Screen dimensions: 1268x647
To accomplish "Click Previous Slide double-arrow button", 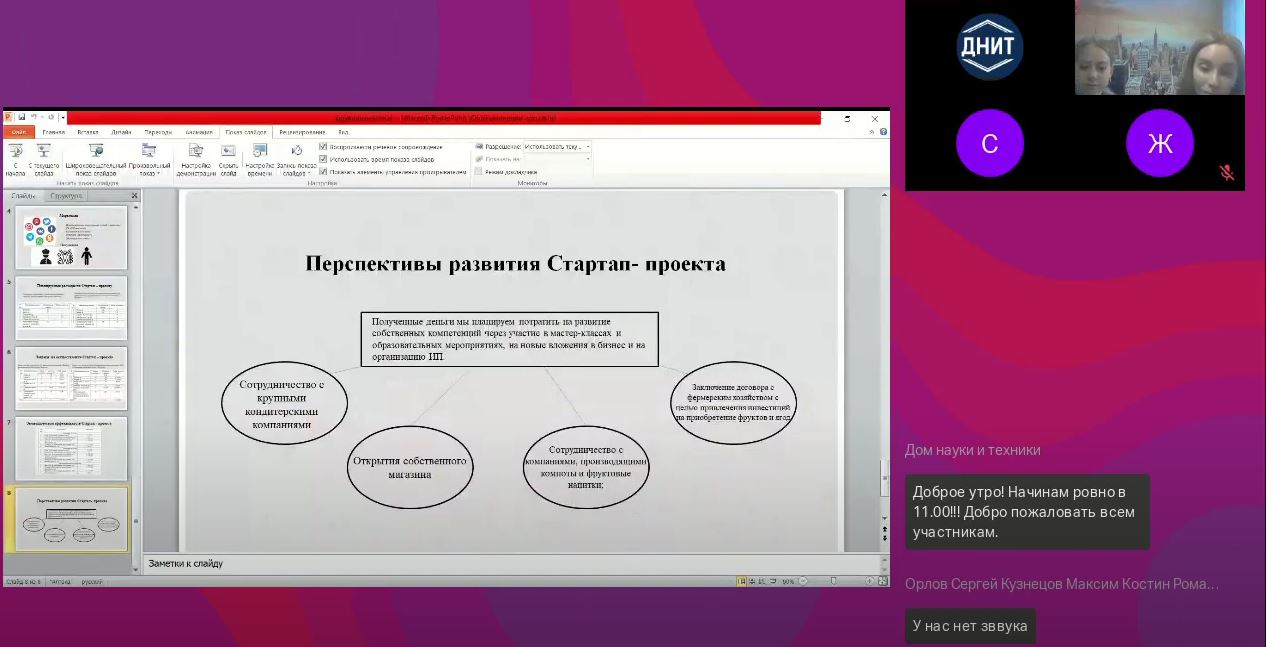I will point(885,531).
